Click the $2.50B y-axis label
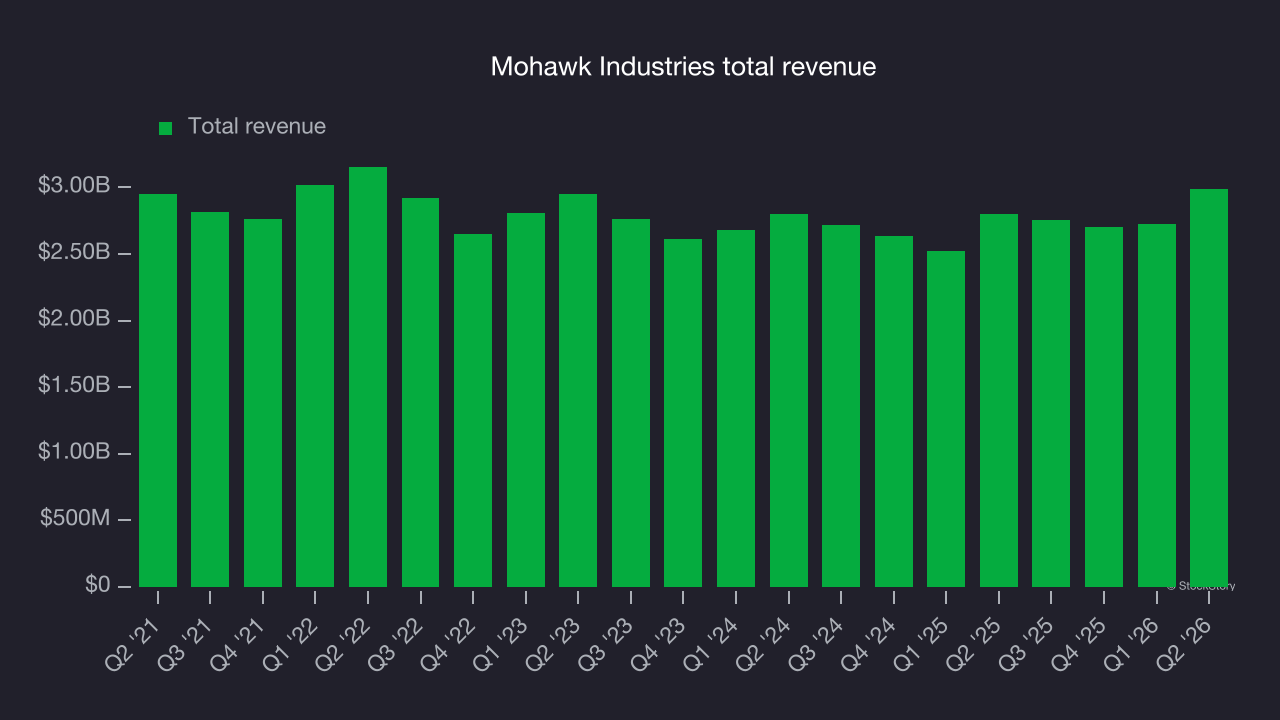Viewport: 1280px width, 720px height. (74, 252)
